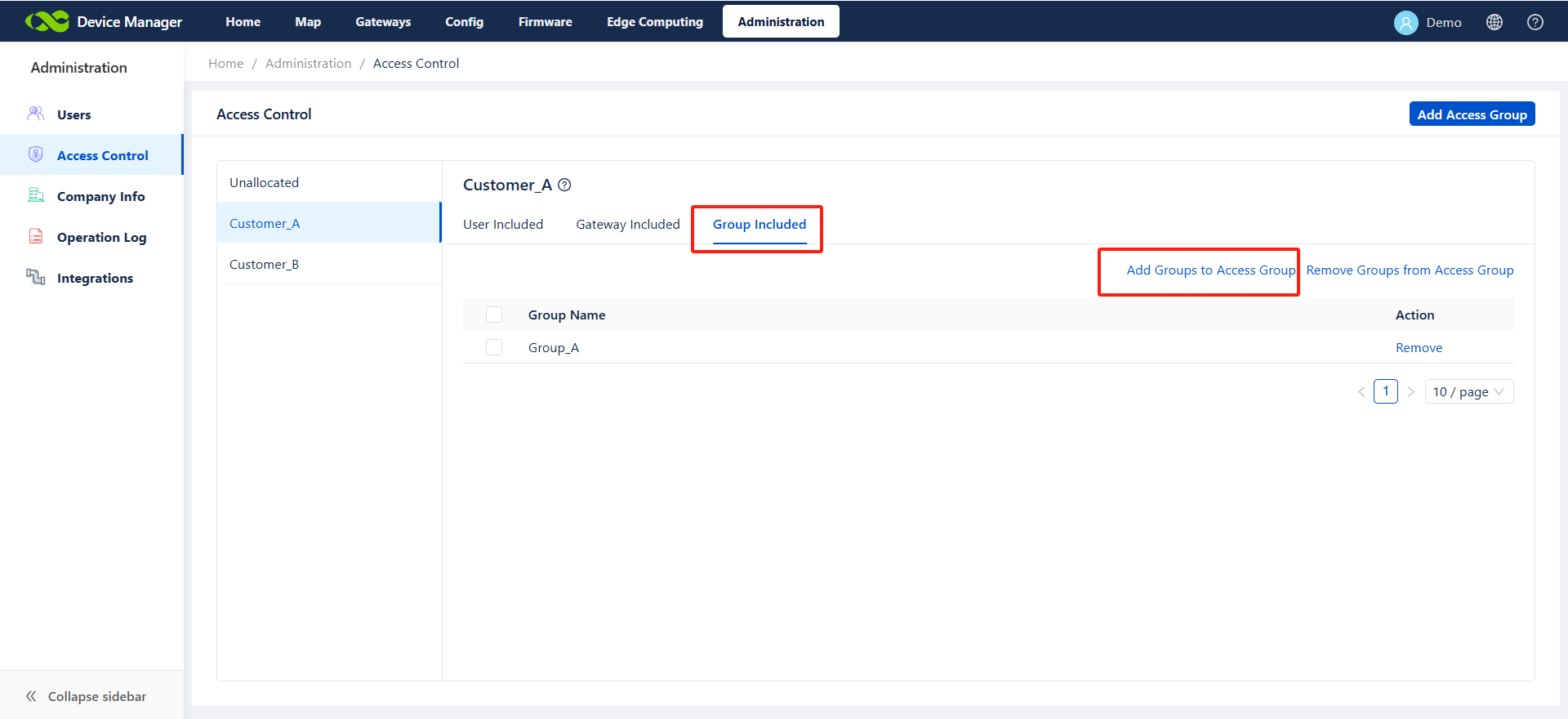
Task: Select Customer_B in the access group list
Action: 264,265
